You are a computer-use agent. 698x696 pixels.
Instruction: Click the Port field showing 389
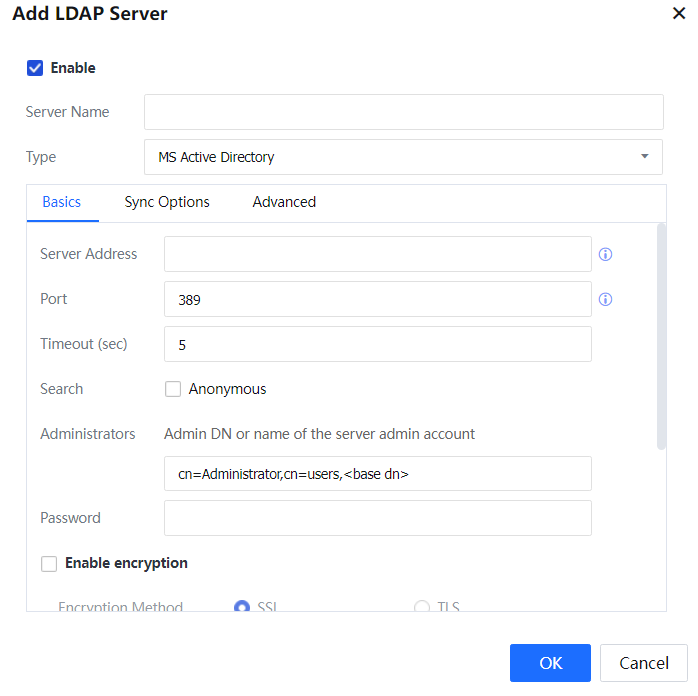pos(377,299)
